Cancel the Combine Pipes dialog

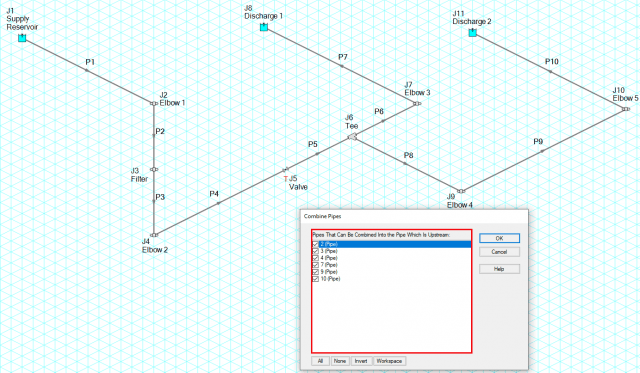[499, 252]
